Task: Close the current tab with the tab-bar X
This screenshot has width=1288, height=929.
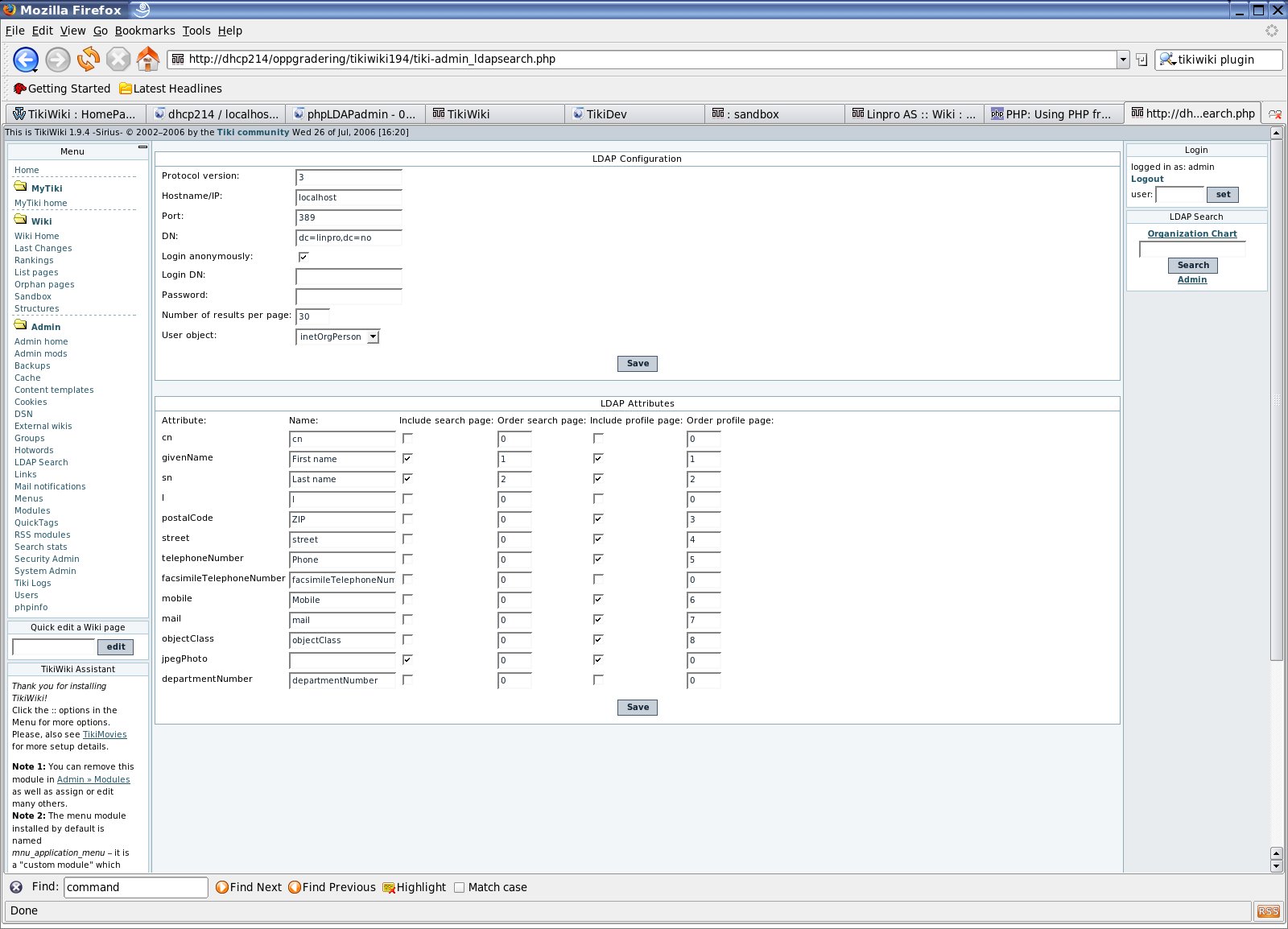Action: [x=1275, y=114]
